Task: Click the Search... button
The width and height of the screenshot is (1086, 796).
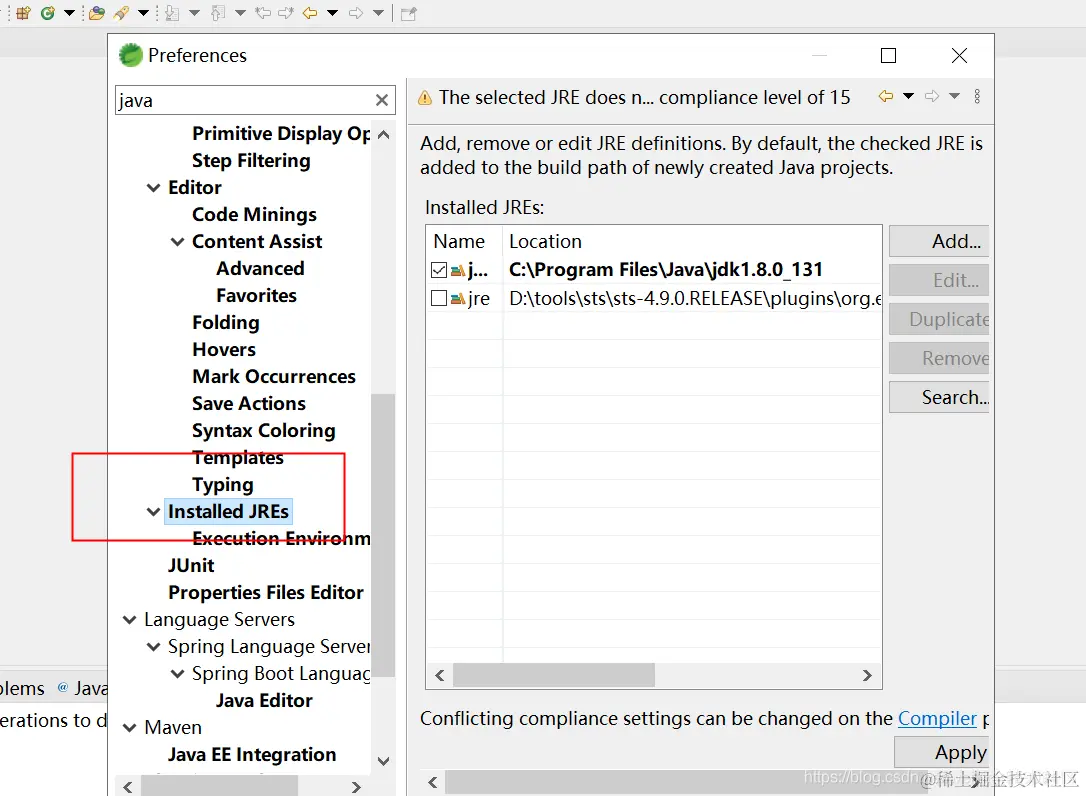Action: tap(938, 397)
